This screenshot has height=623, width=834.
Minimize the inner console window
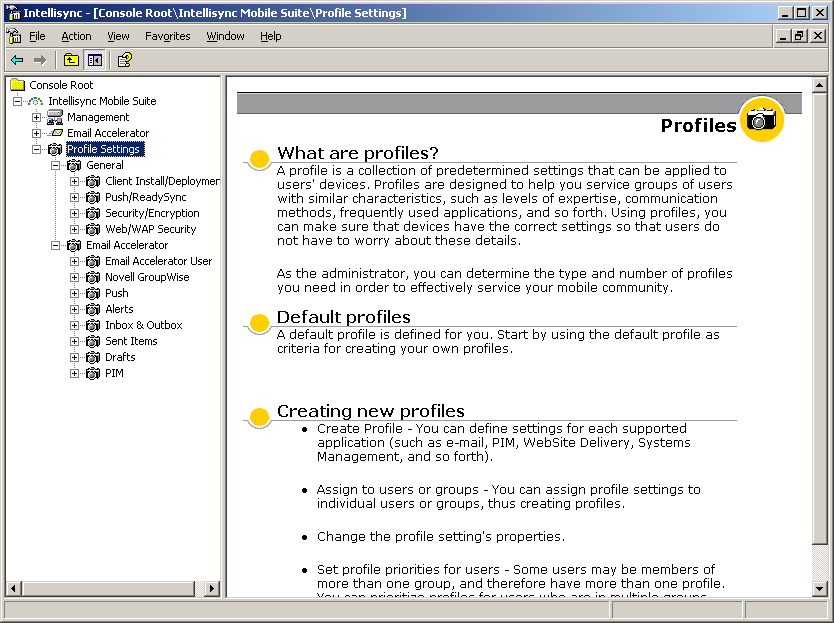[782, 36]
